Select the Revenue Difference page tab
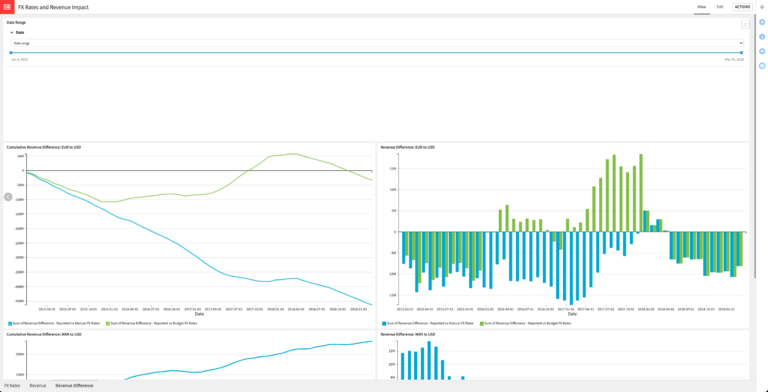Screen dimensions: 768x392 tap(74, 386)
